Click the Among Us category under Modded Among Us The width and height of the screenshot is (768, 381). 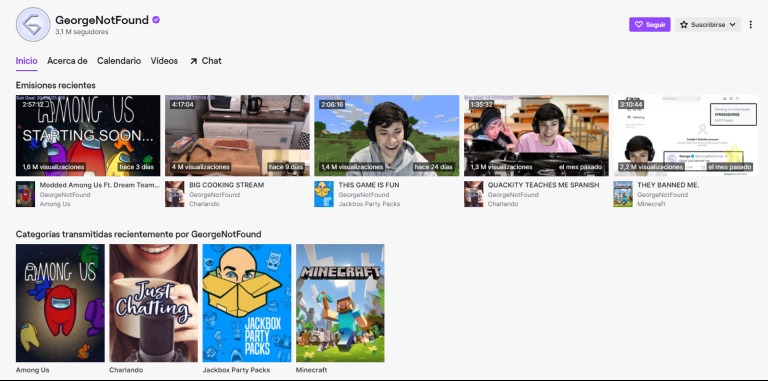click(55, 204)
